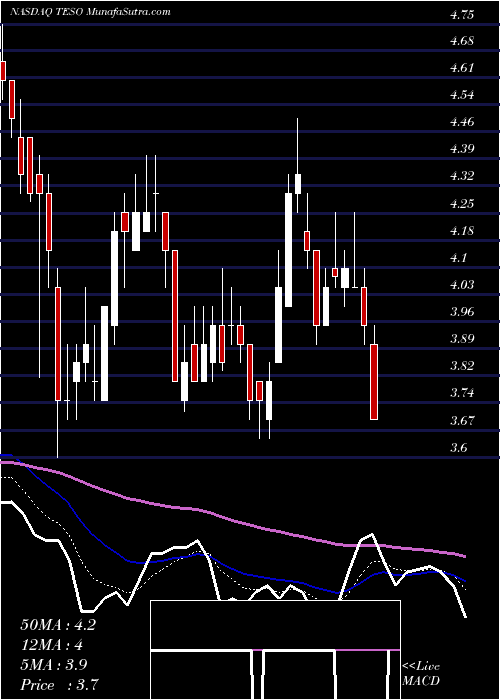Select the 4.1 price axis label

pos(458,258)
